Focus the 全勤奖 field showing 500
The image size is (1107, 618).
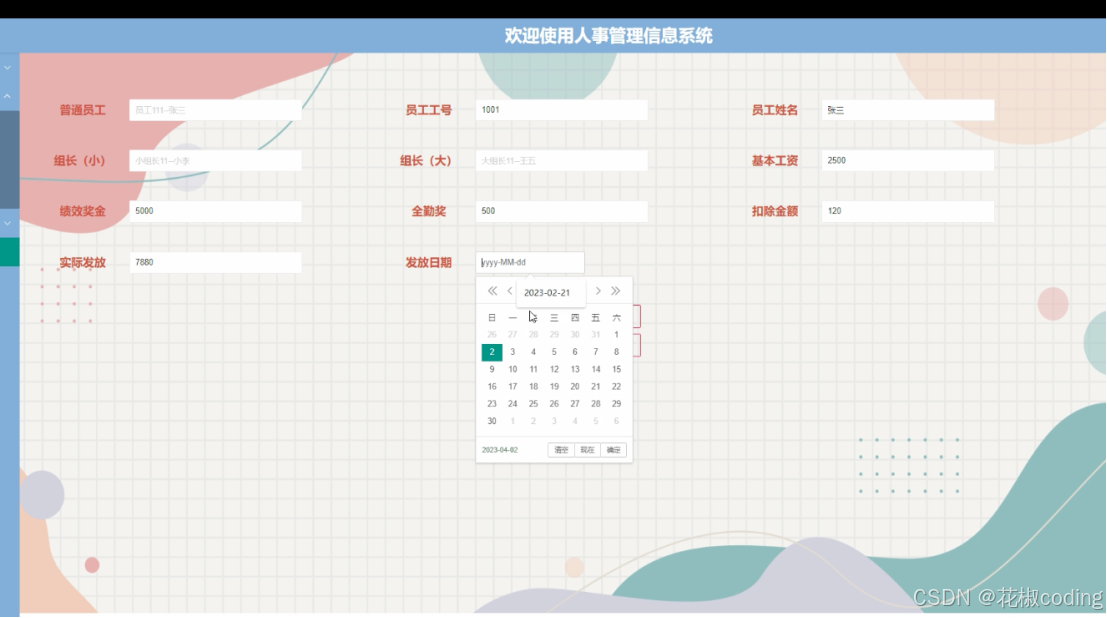[x=561, y=211]
